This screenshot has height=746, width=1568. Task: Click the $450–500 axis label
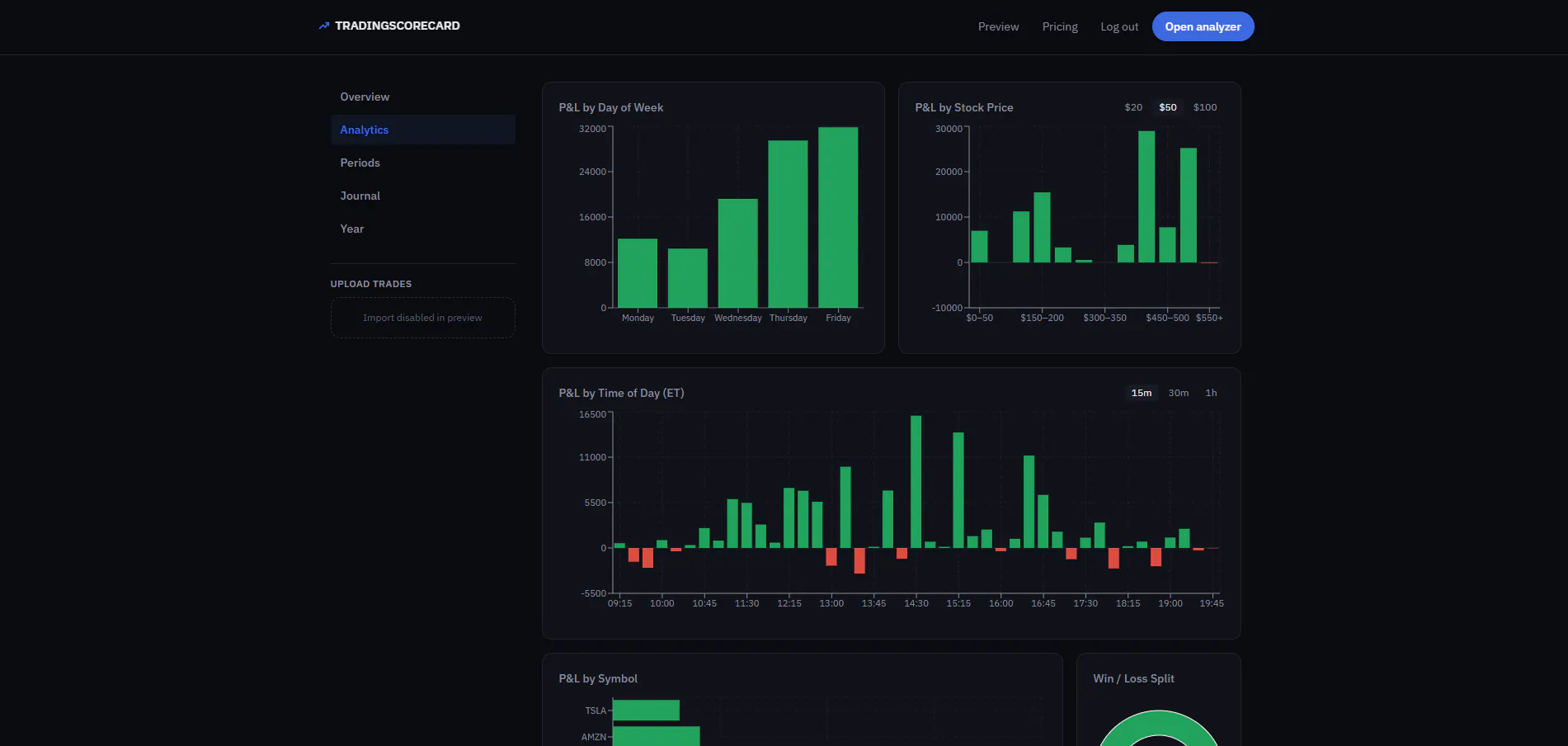pyautogui.click(x=1167, y=318)
